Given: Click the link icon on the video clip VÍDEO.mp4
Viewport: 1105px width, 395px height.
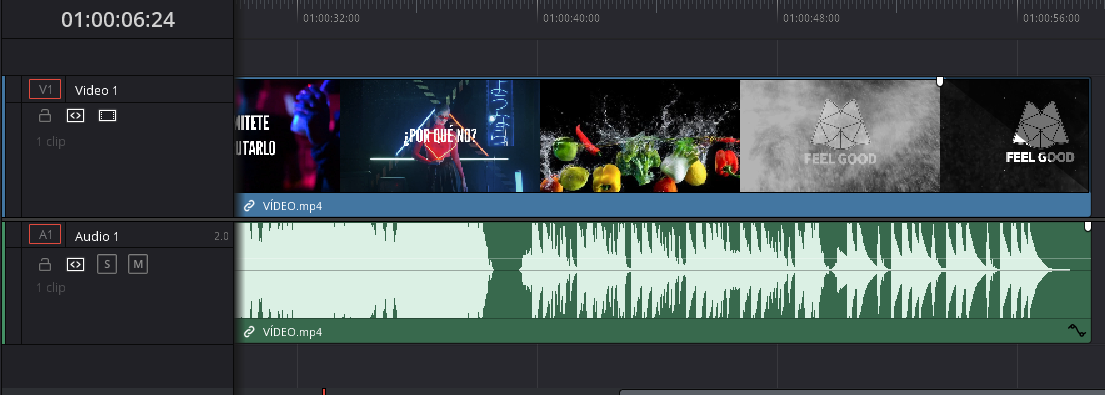Looking at the screenshot, I should [249, 206].
